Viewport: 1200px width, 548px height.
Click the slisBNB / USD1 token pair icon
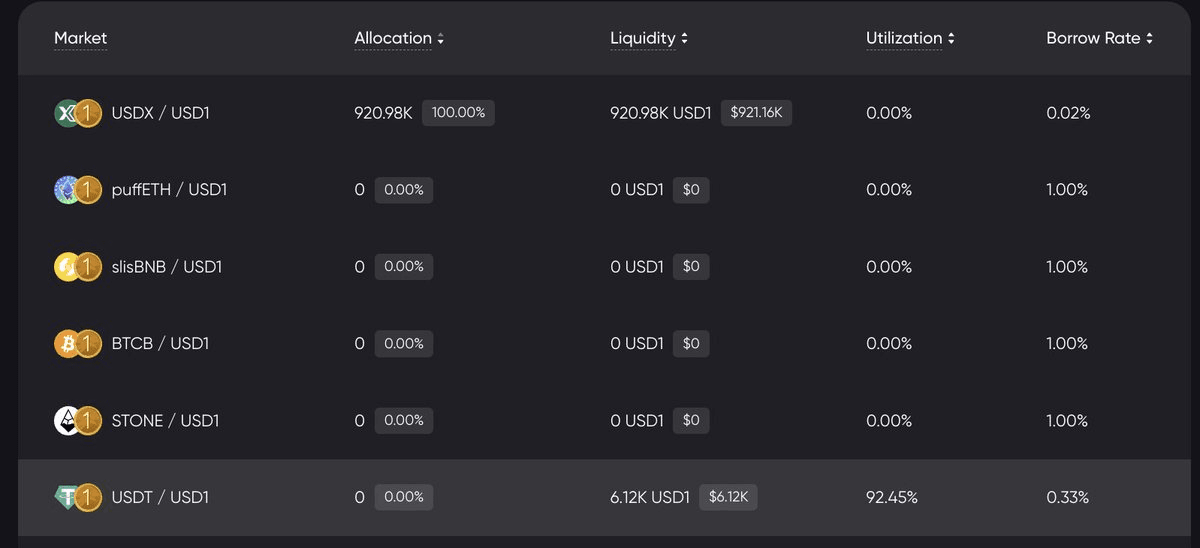(x=77, y=267)
